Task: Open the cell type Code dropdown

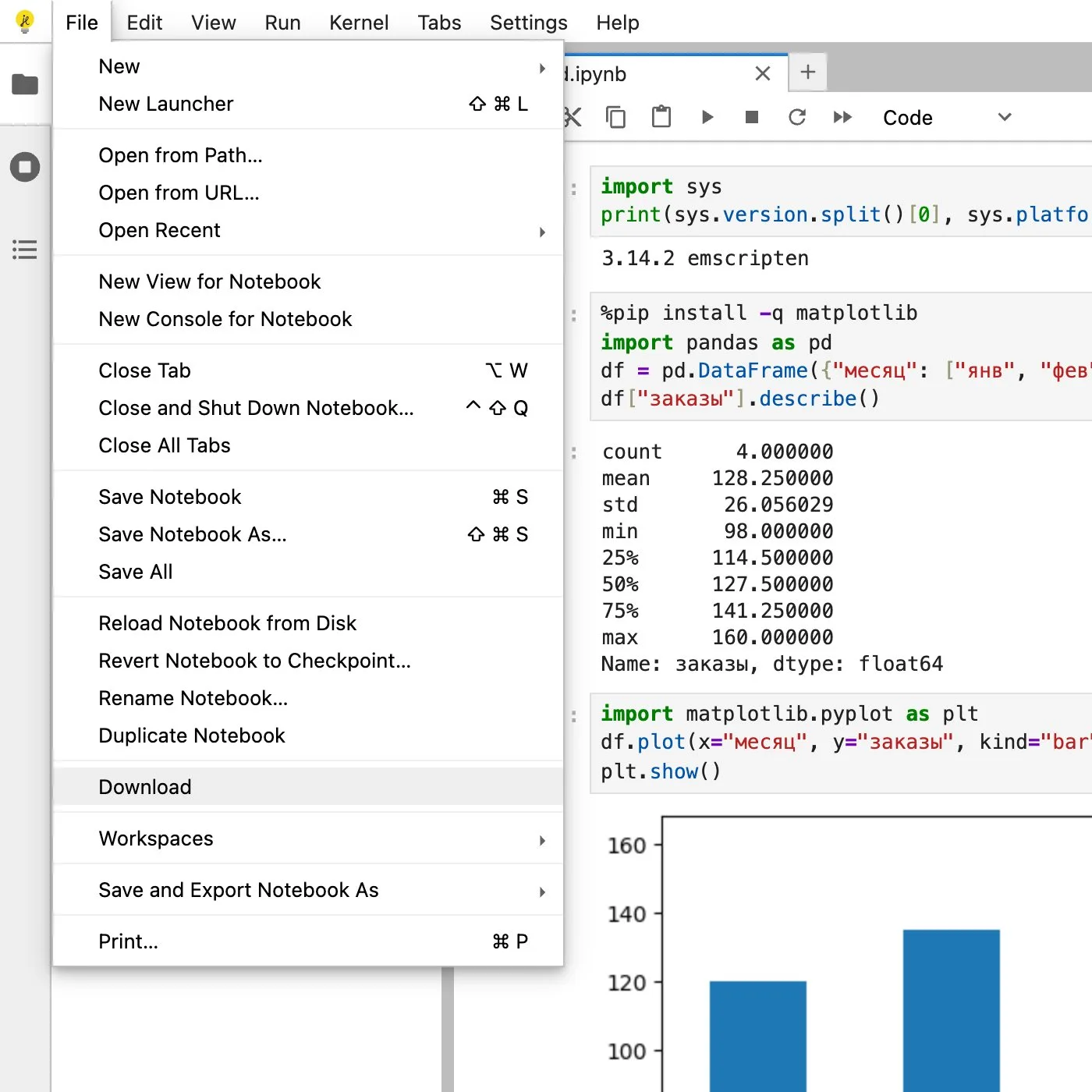Action: 947,118
